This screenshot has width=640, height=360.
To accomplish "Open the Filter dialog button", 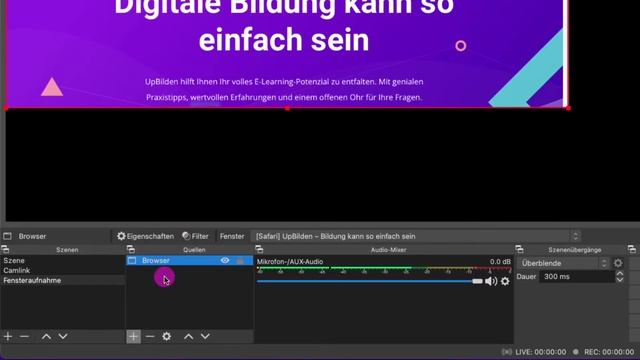I will pos(196,236).
